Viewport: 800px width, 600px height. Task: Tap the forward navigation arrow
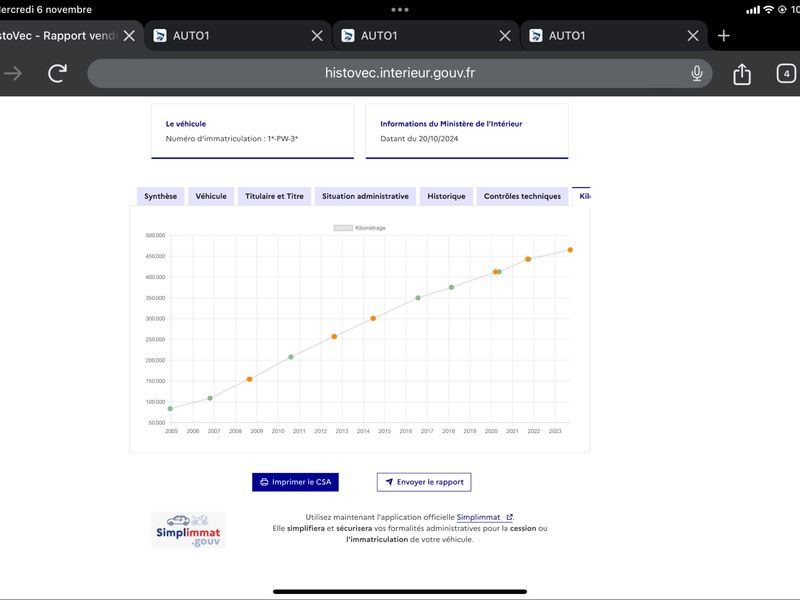13,73
